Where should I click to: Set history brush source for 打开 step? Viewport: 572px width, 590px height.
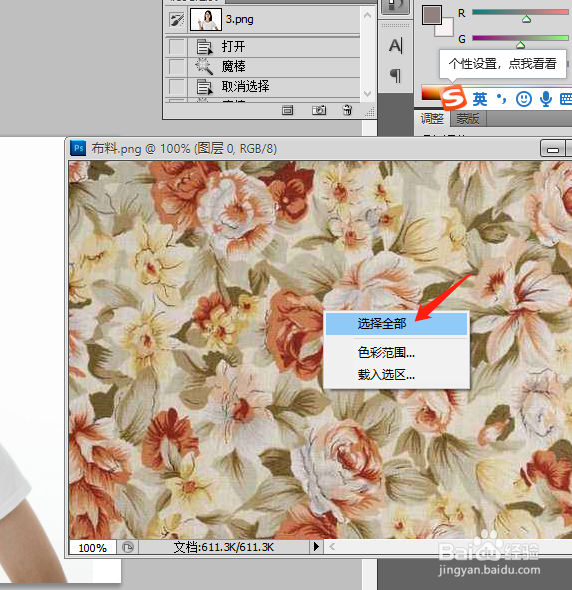[176, 47]
